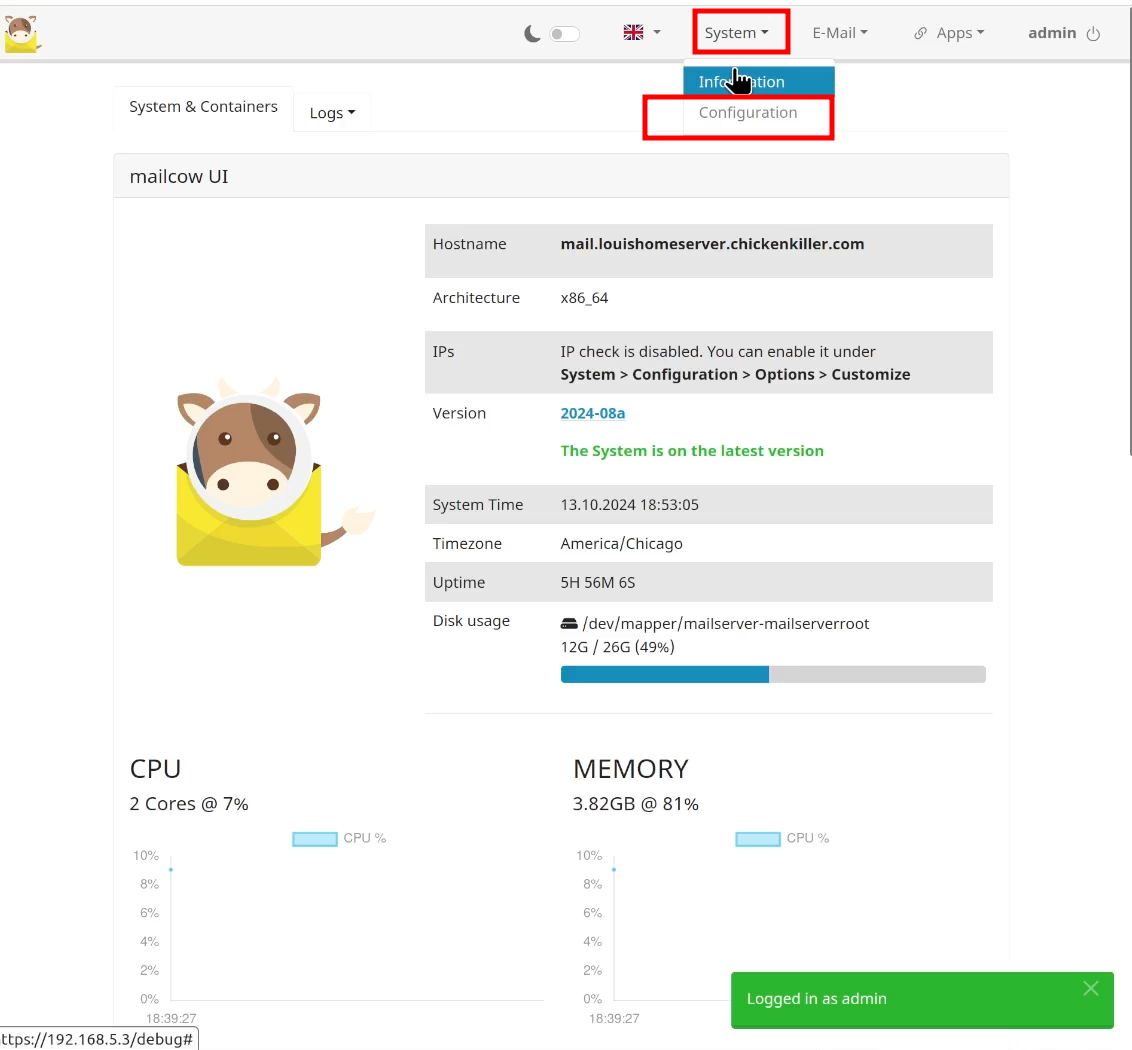Click the America/Chicago timezone value
The image size is (1132, 1050).
(x=621, y=544)
